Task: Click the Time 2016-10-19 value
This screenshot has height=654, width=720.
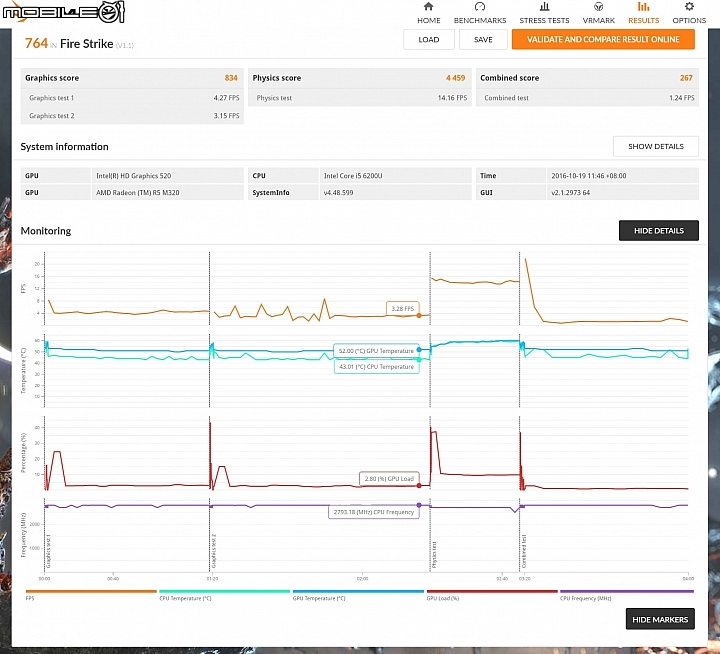Action: coord(623,175)
